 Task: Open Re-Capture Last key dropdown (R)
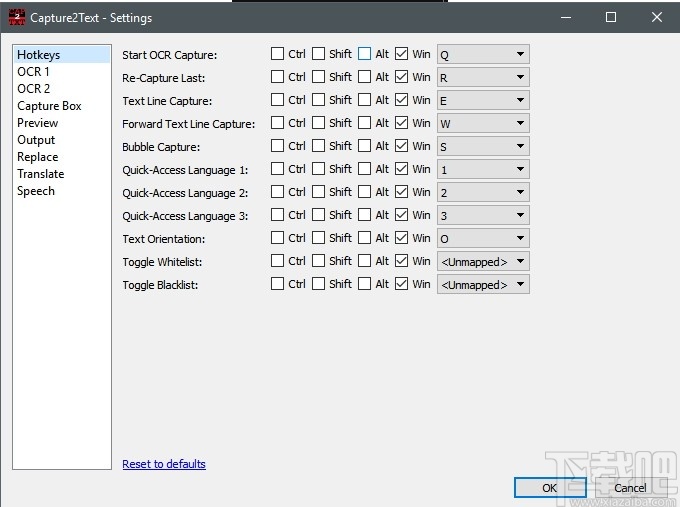pyautogui.click(x=483, y=77)
